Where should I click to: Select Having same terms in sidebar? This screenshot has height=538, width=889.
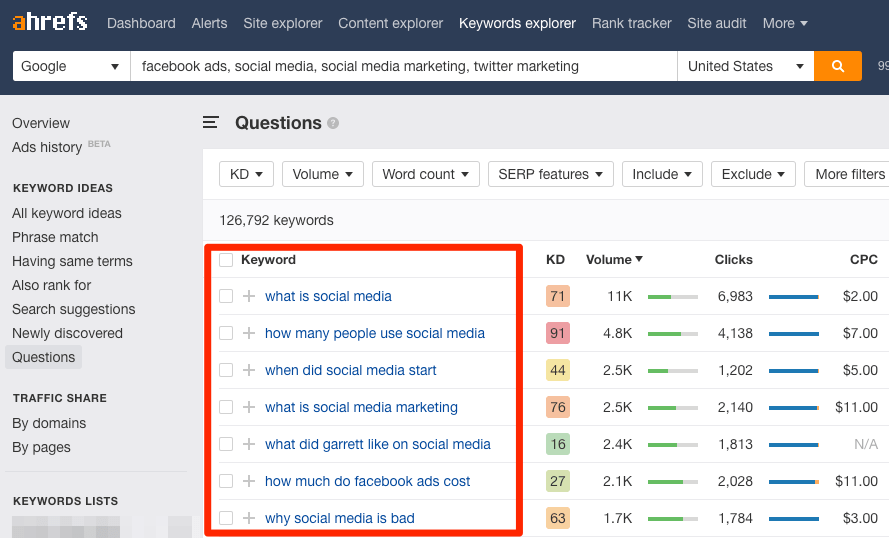72,261
